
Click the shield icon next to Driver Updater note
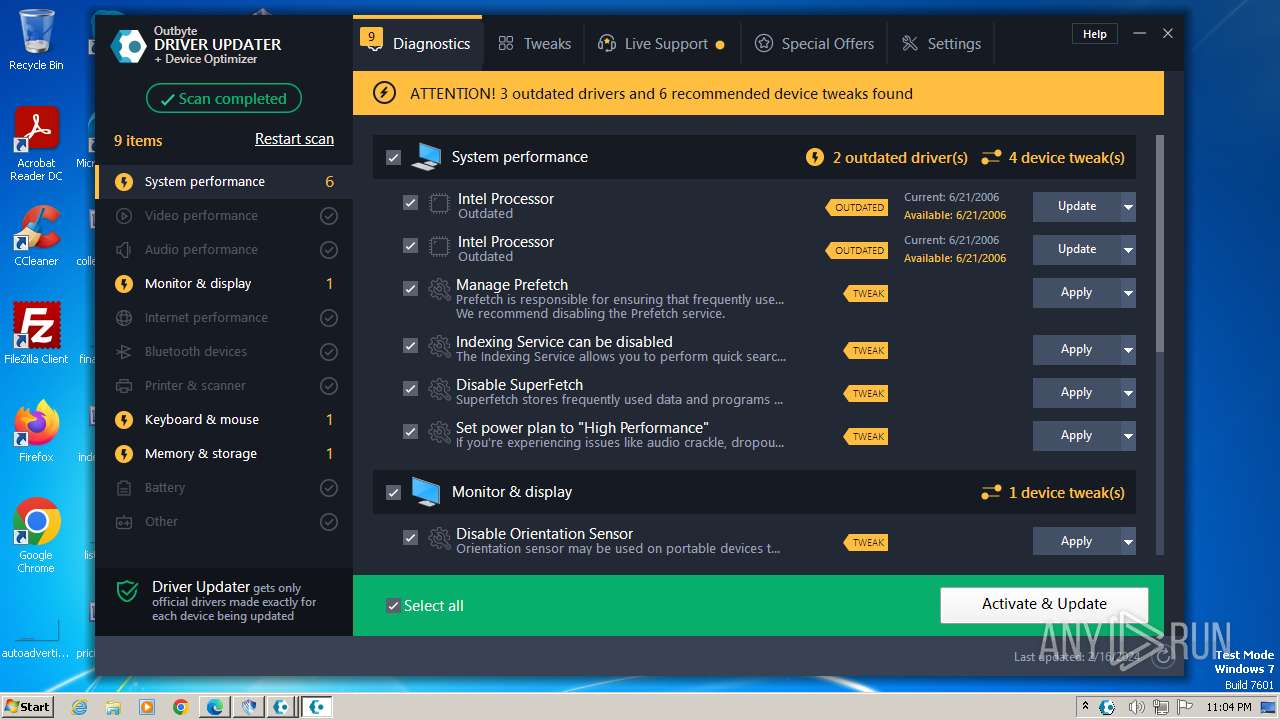point(127,591)
